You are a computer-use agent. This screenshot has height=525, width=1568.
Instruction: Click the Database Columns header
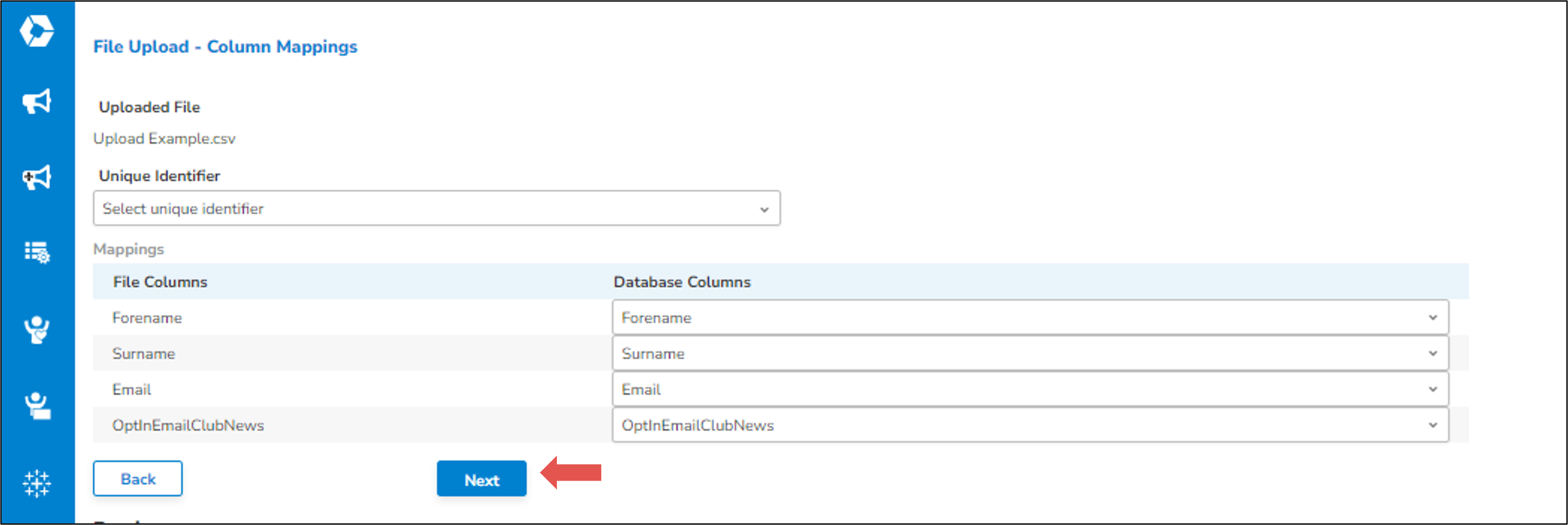point(682,282)
